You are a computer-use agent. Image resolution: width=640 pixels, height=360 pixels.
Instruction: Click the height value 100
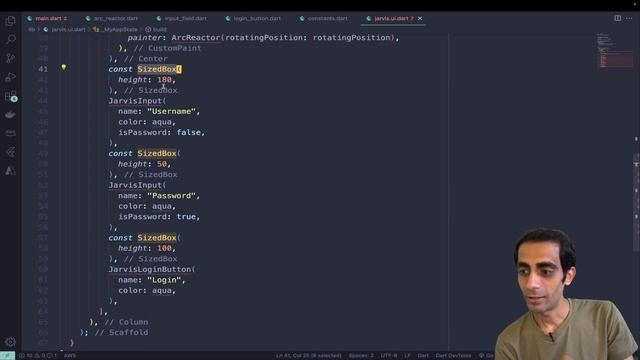[164, 248]
